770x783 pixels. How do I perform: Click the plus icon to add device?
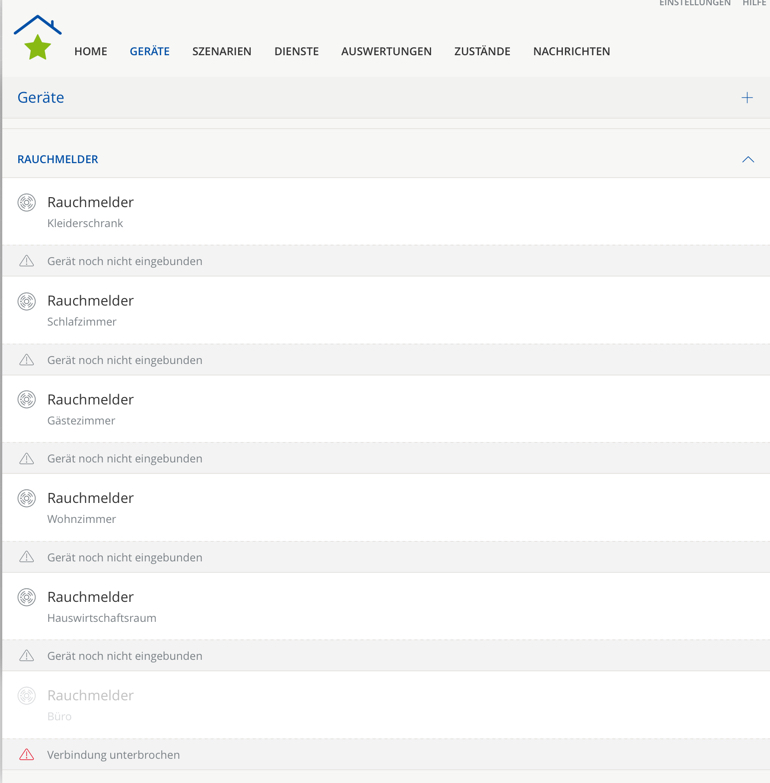pos(747,98)
